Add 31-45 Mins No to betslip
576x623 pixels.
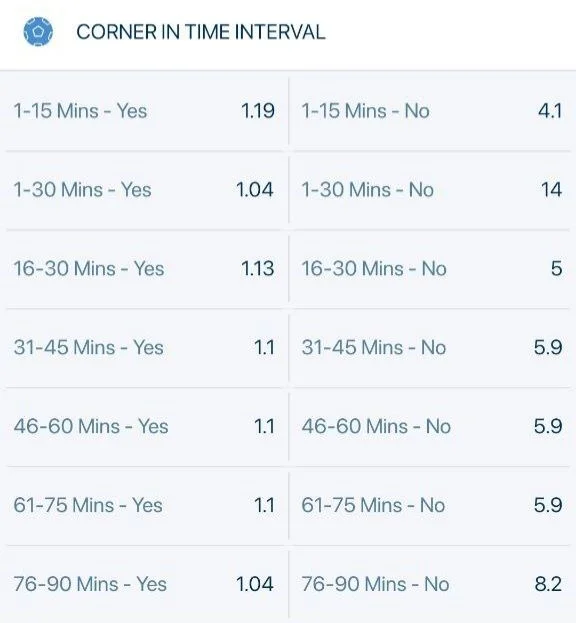pos(432,348)
